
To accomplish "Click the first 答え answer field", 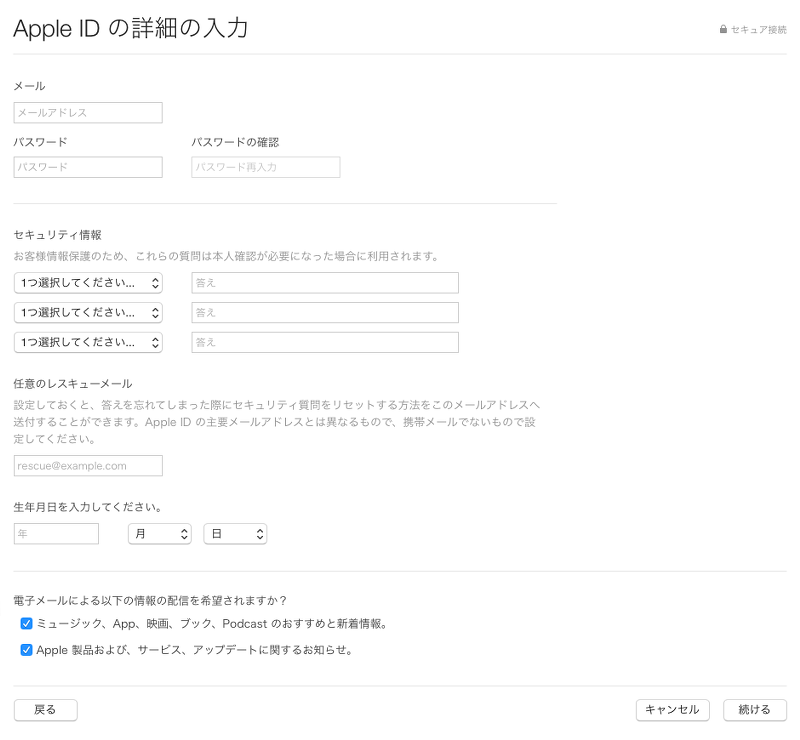I will 325,283.
